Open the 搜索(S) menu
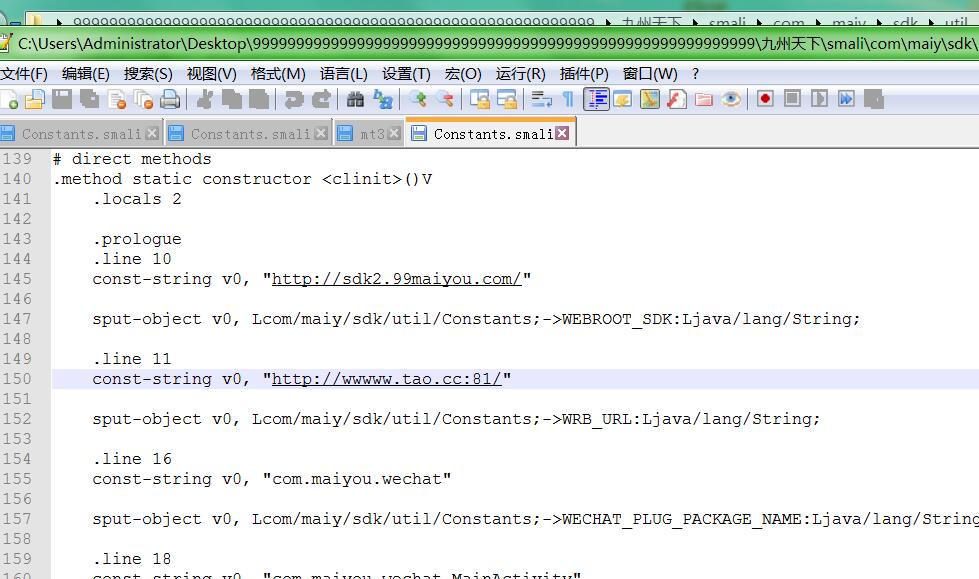This screenshot has height=579, width=979. (148, 73)
